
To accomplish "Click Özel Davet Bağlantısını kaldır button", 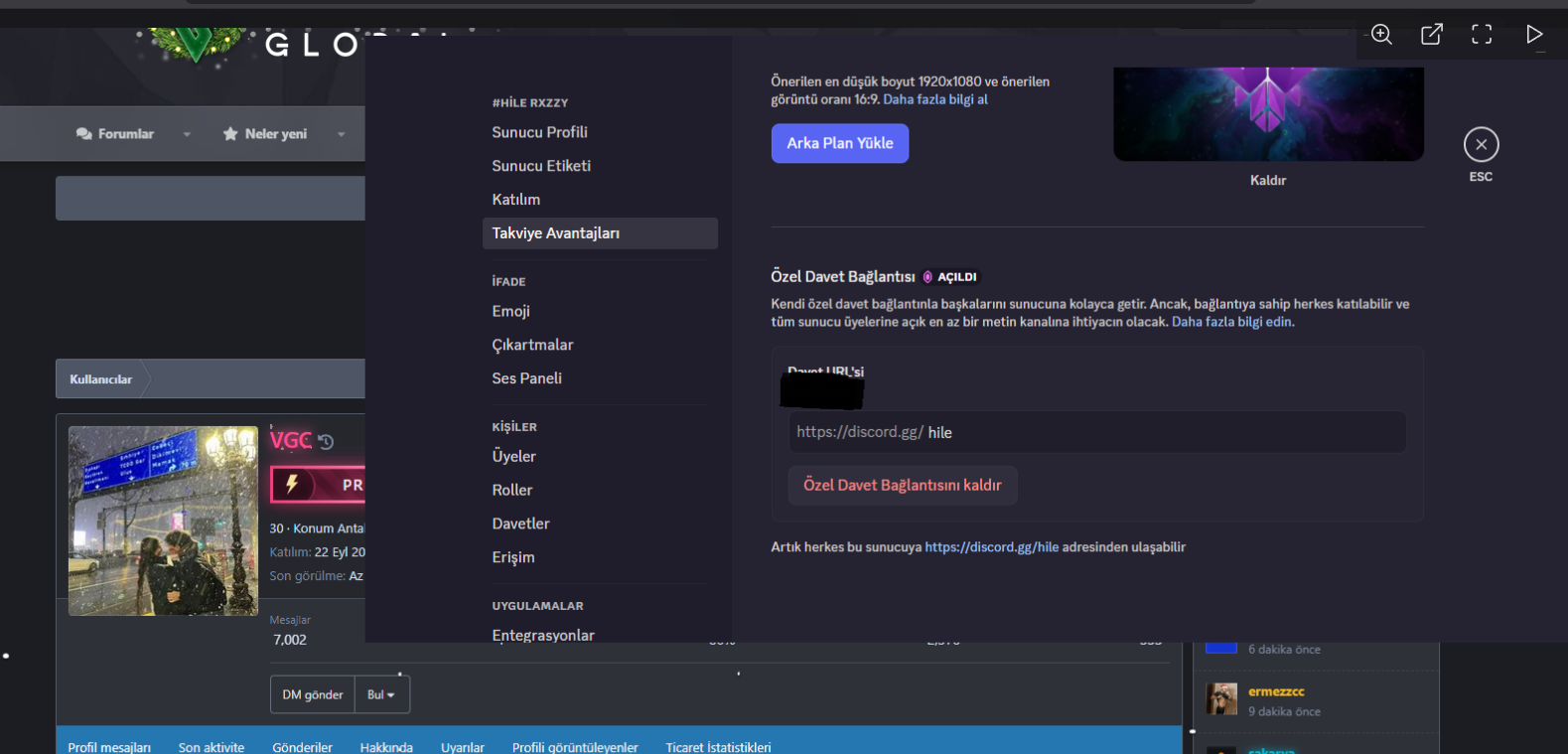I will 903,485.
